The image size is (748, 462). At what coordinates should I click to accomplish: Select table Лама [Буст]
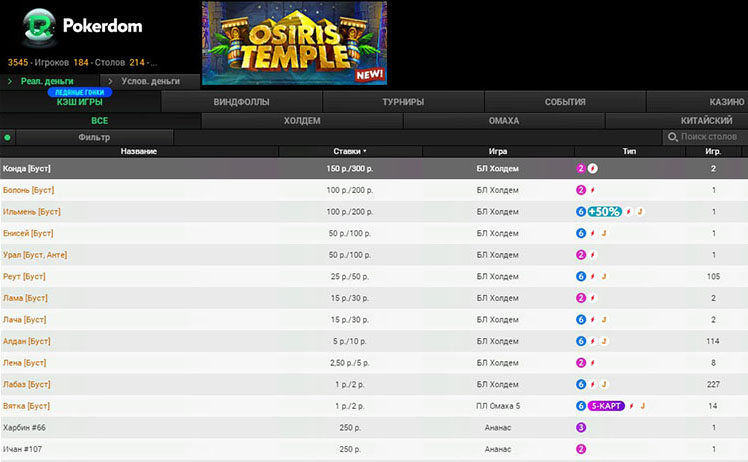374,298
